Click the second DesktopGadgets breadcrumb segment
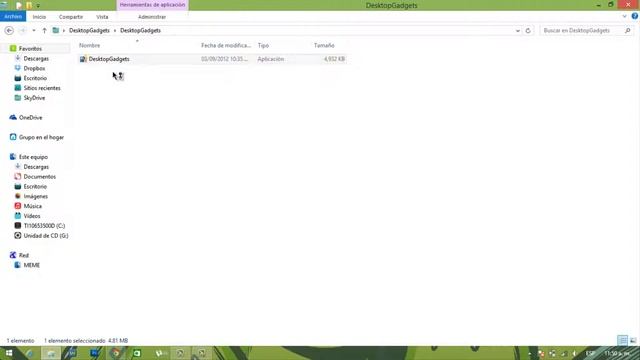The width and height of the screenshot is (640, 360). pos(140,31)
